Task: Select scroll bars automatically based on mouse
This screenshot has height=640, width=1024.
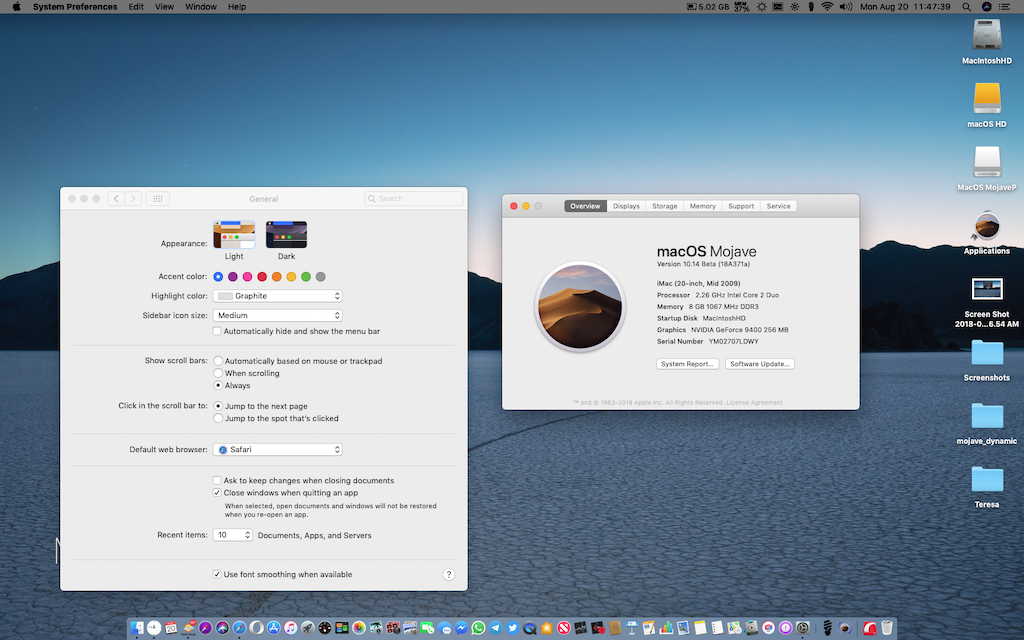Action: [x=218, y=360]
